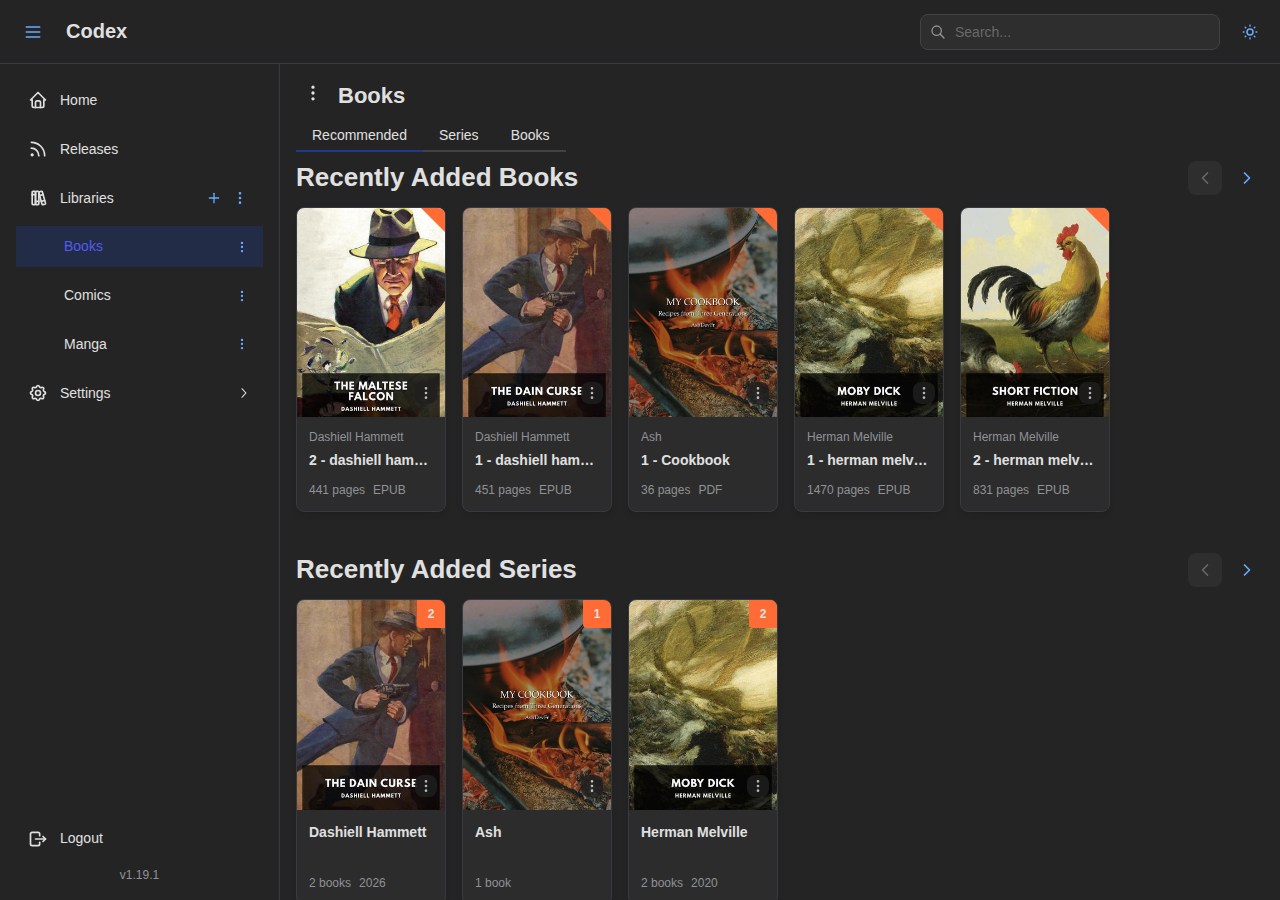Viewport: 1280px width, 900px height.
Task: Open Herman Melville series card menu
Action: pyautogui.click(x=758, y=786)
